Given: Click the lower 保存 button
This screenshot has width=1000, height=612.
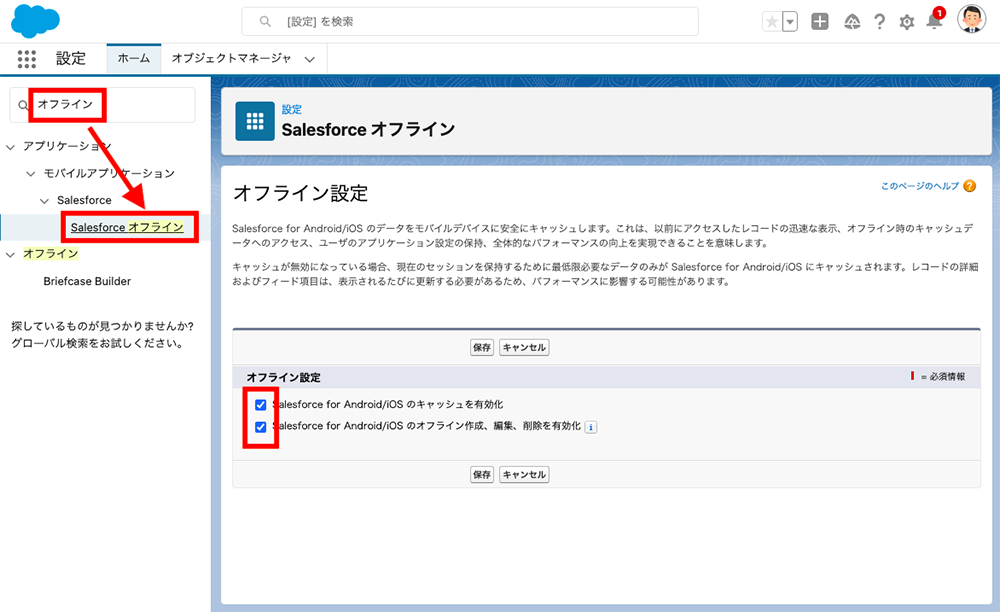Looking at the screenshot, I should click(482, 474).
